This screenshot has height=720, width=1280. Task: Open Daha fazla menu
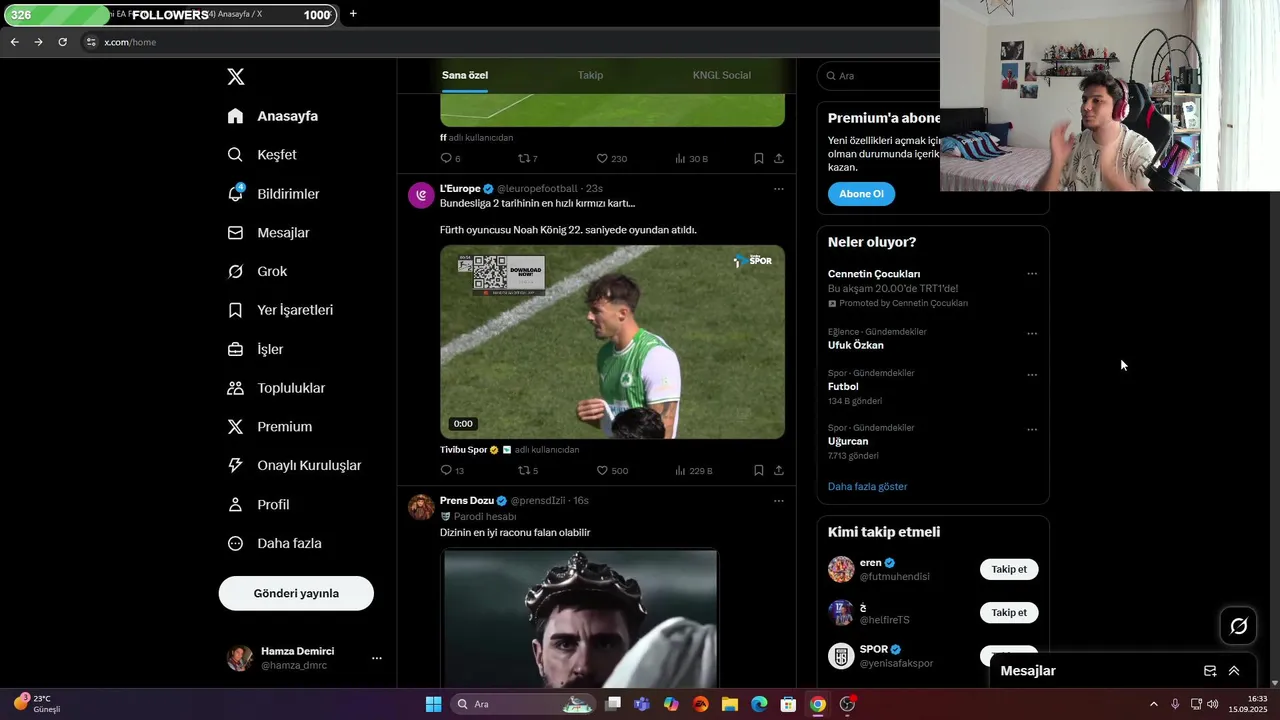[x=274, y=544]
